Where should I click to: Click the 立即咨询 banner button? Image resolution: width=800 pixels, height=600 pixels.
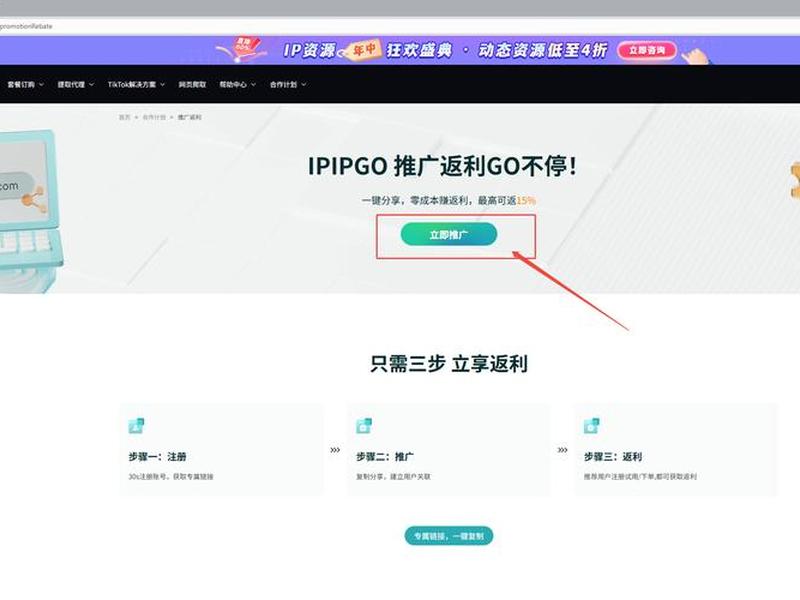pyautogui.click(x=647, y=50)
